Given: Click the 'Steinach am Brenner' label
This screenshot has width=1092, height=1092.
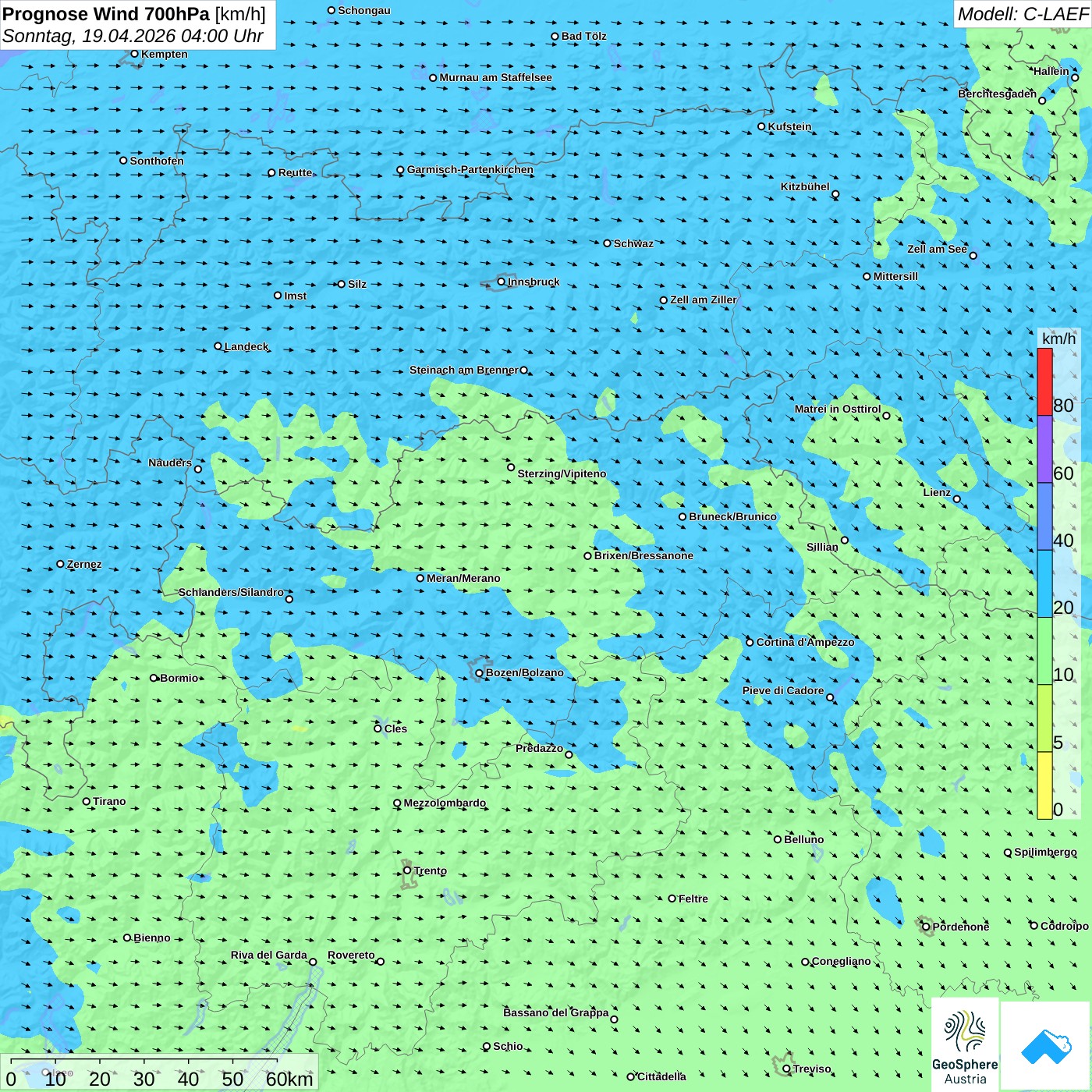Looking at the screenshot, I should (x=464, y=370).
